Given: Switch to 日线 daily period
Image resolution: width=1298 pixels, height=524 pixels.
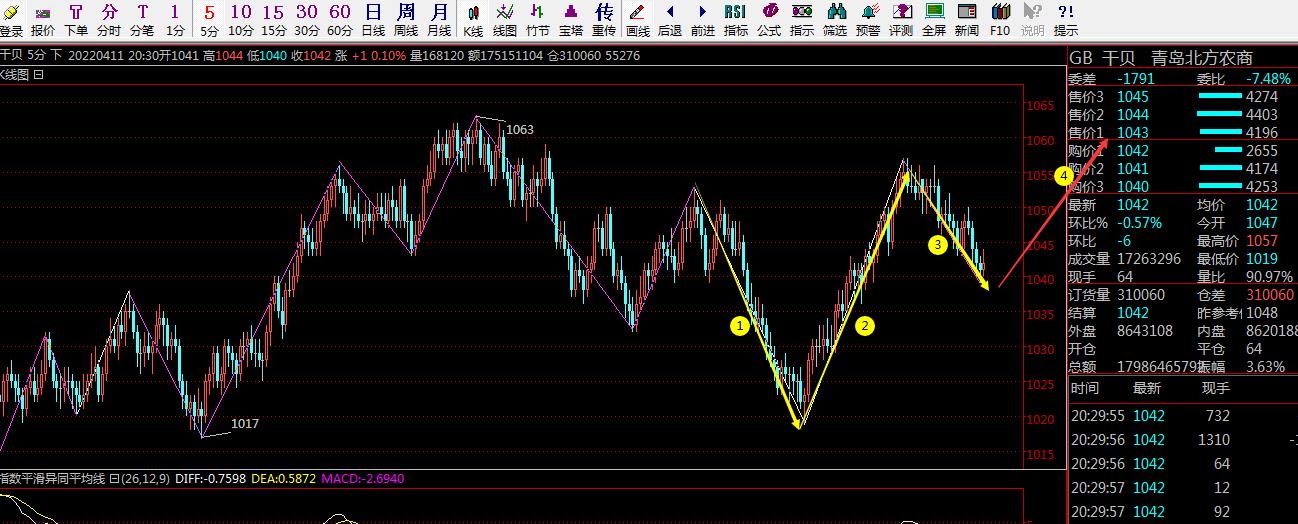Looking at the screenshot, I should (x=373, y=19).
